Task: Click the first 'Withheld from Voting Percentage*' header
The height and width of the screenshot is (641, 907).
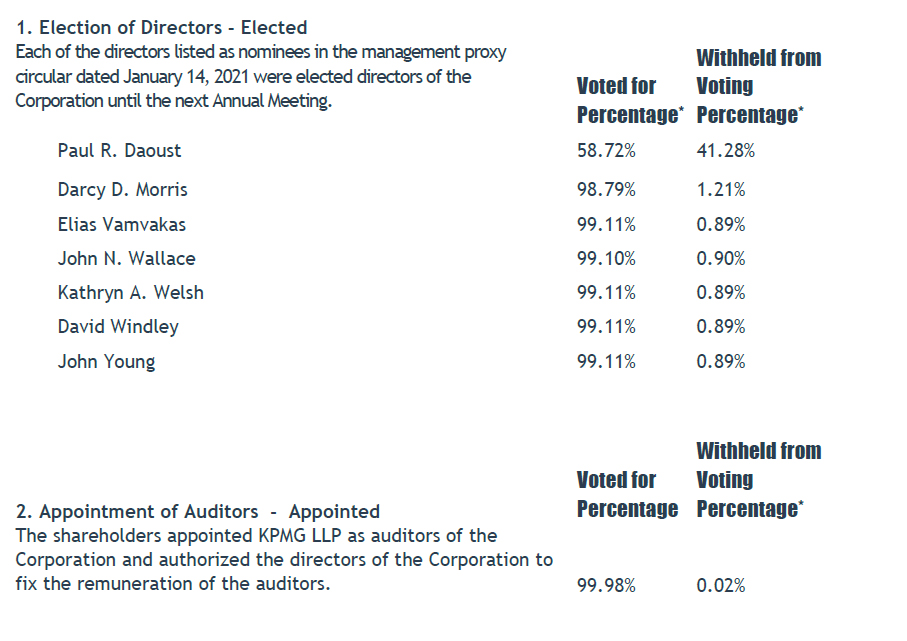Action: [758, 86]
